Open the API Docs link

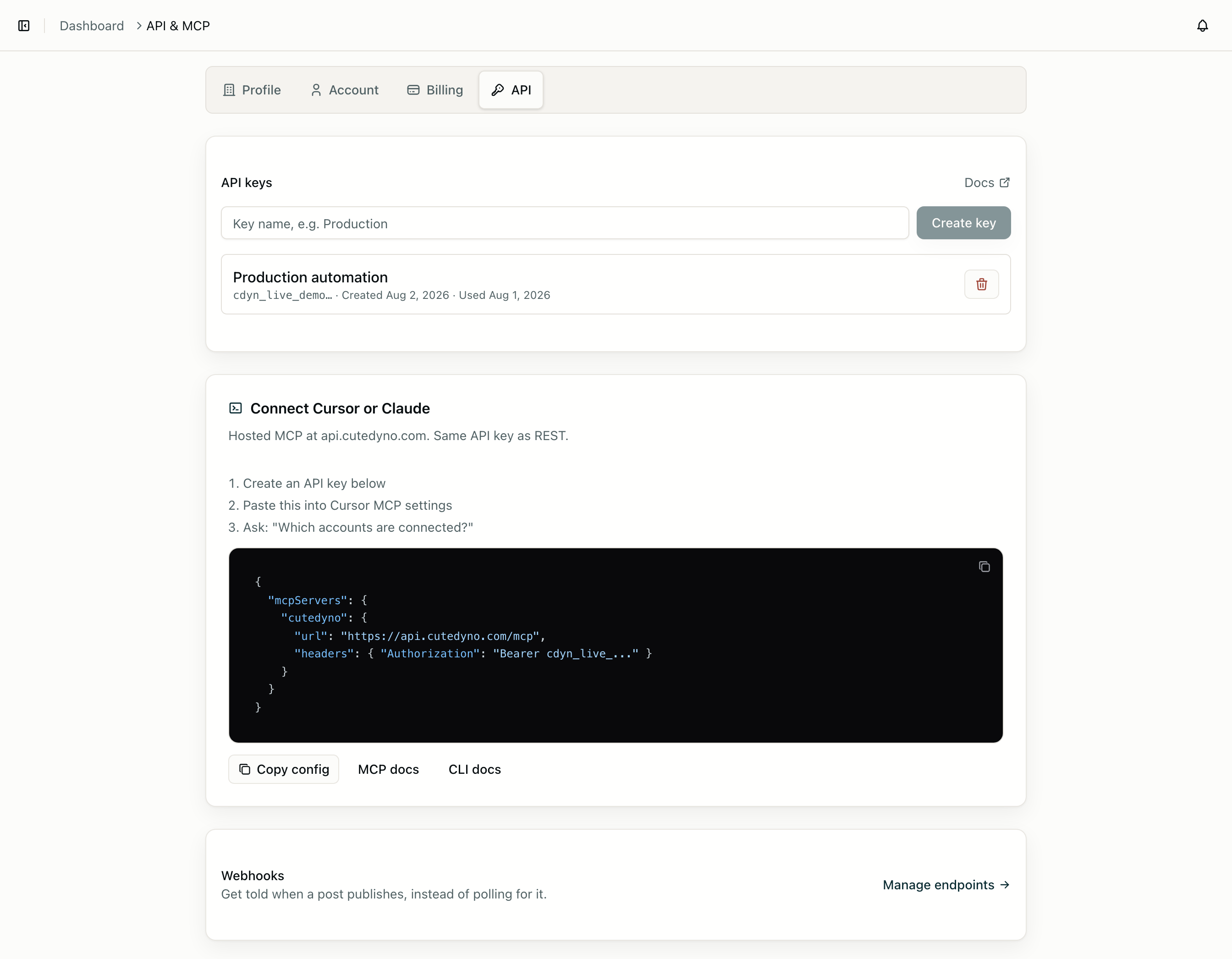pyautogui.click(x=987, y=183)
